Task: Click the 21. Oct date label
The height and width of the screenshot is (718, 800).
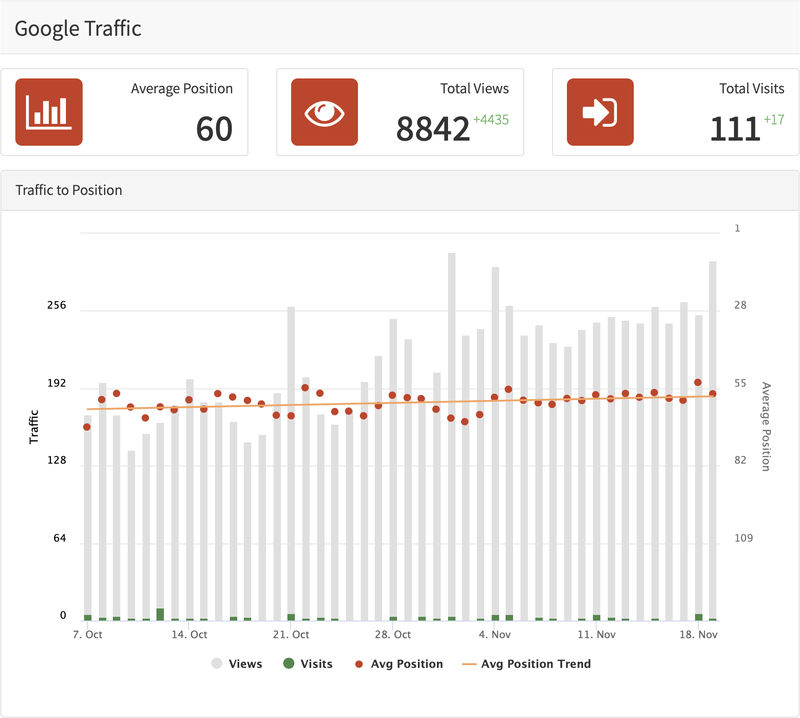Action: (x=291, y=634)
